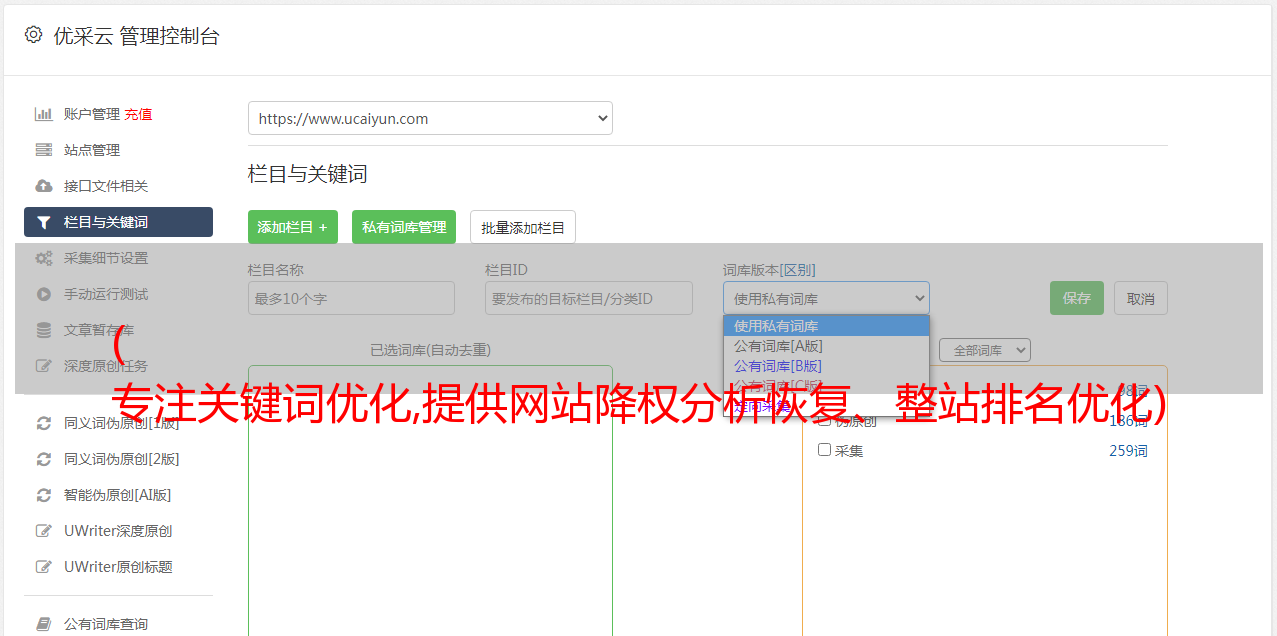Open the site URL dropdown https://www.ucaiyun.com

[x=430, y=118]
